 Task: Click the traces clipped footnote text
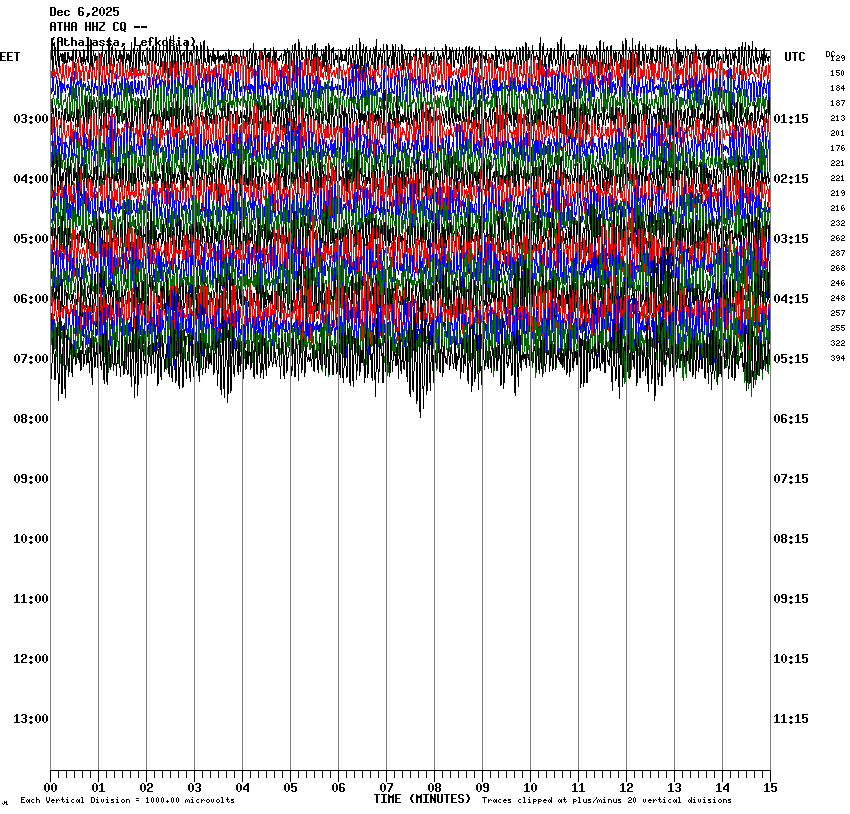point(606,800)
